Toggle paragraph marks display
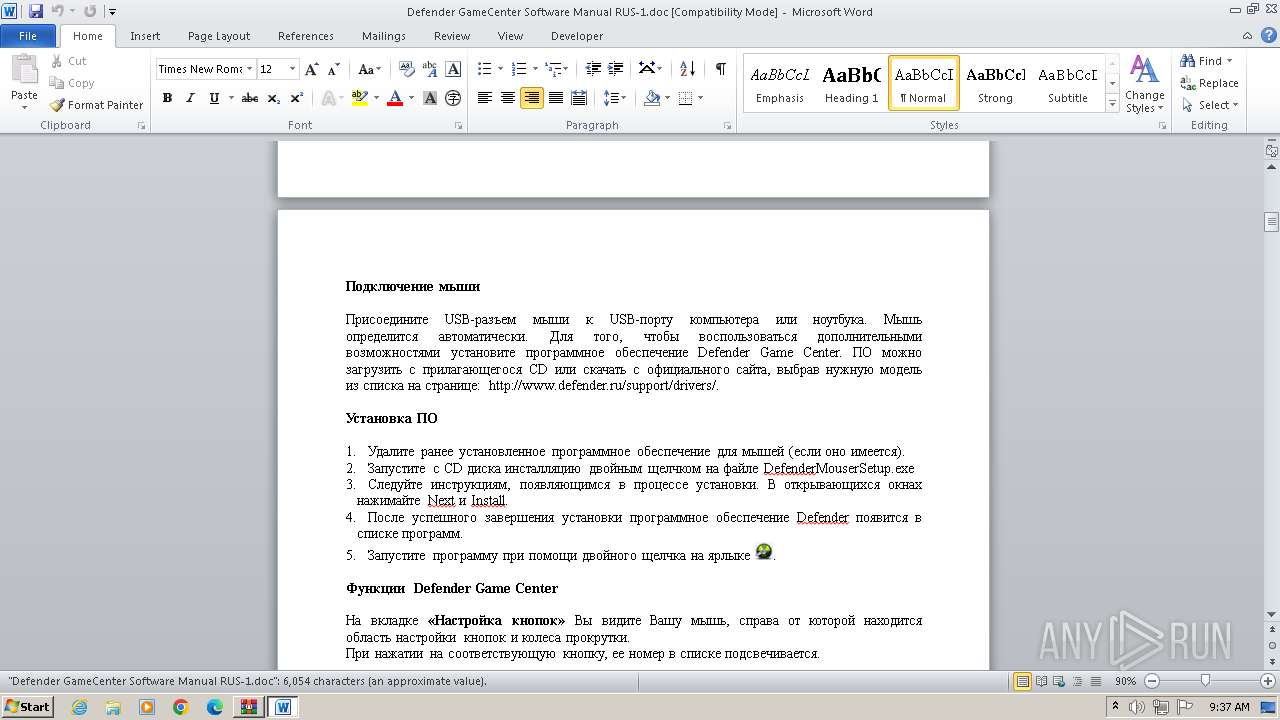Screen dimensions: 1280x720 720,69
